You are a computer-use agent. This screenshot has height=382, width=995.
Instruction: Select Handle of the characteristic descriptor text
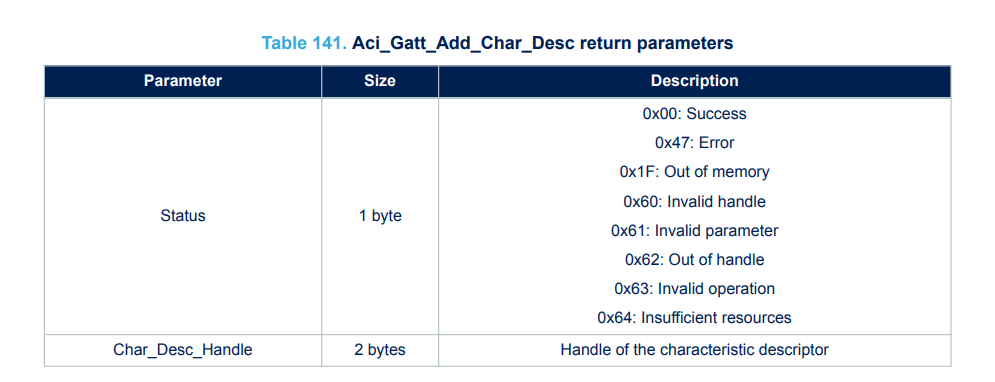click(694, 350)
